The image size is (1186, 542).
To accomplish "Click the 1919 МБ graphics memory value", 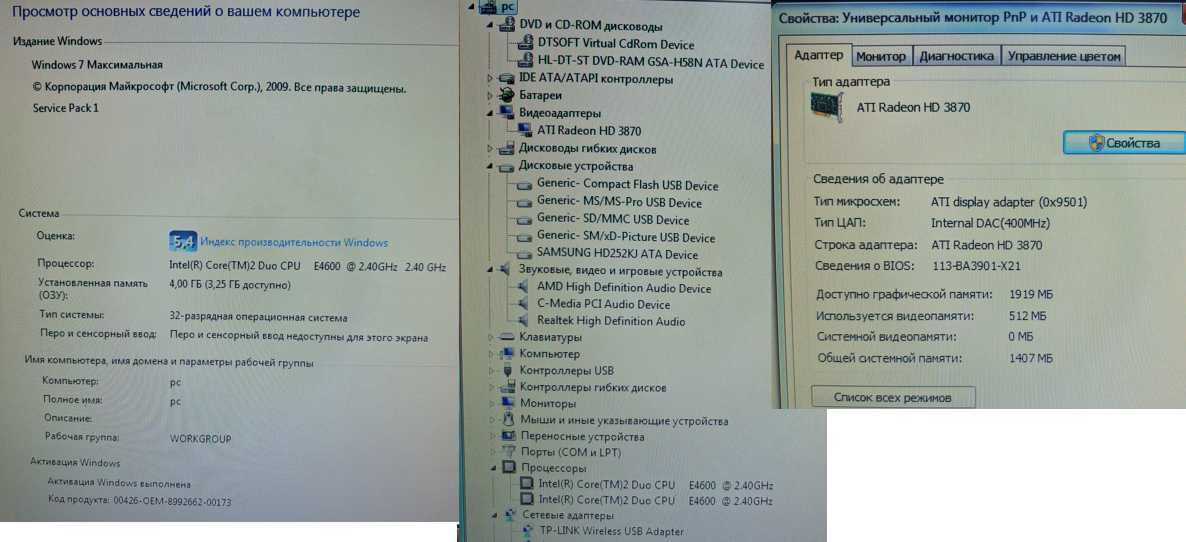I will coord(1031,294).
